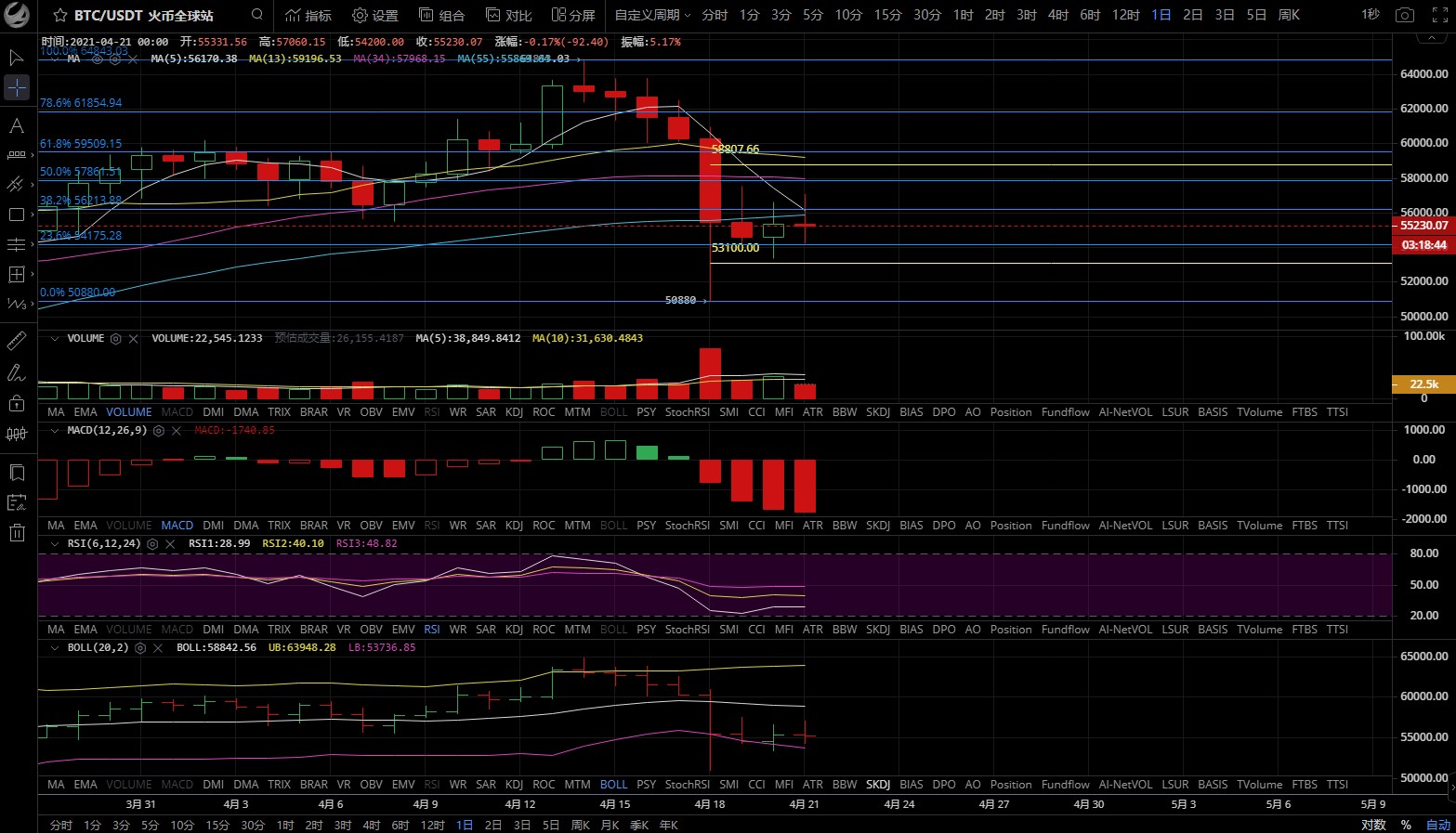Image resolution: width=1456 pixels, height=833 pixels.
Task: Toggle the lock drawings icon
Action: point(17,403)
